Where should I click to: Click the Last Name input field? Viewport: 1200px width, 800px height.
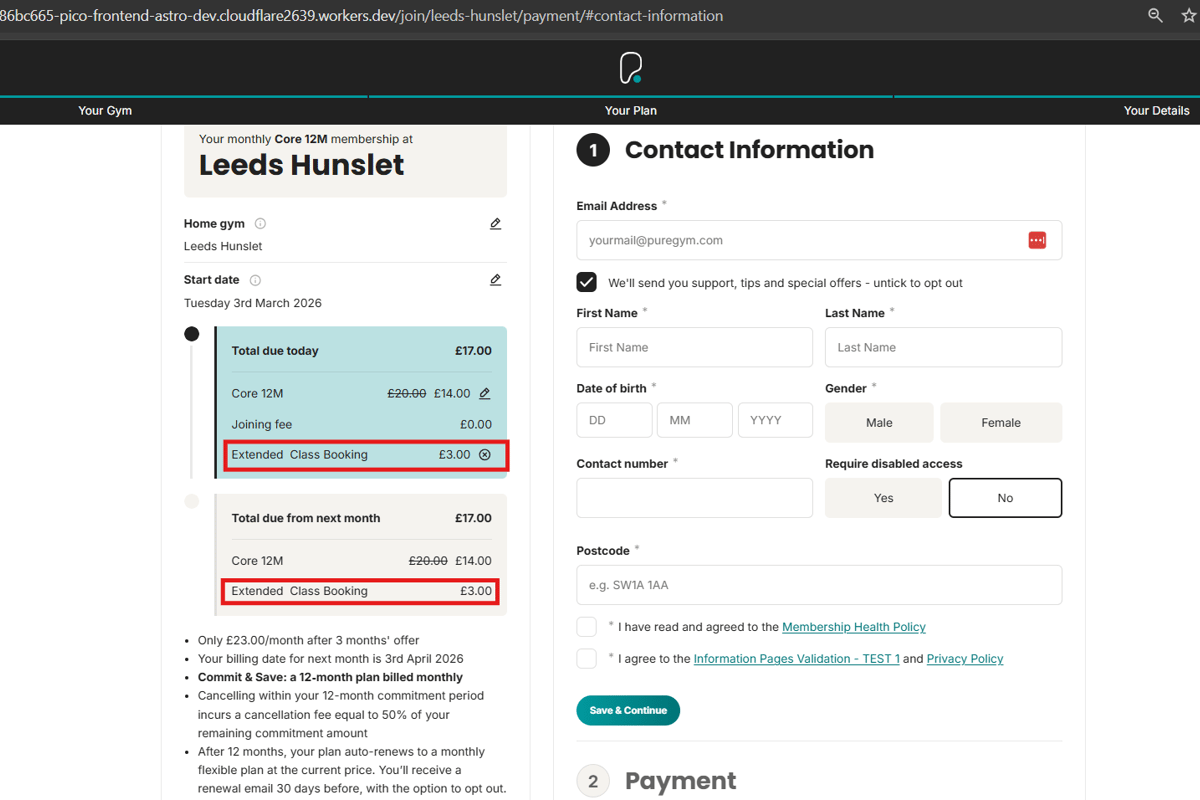(943, 347)
